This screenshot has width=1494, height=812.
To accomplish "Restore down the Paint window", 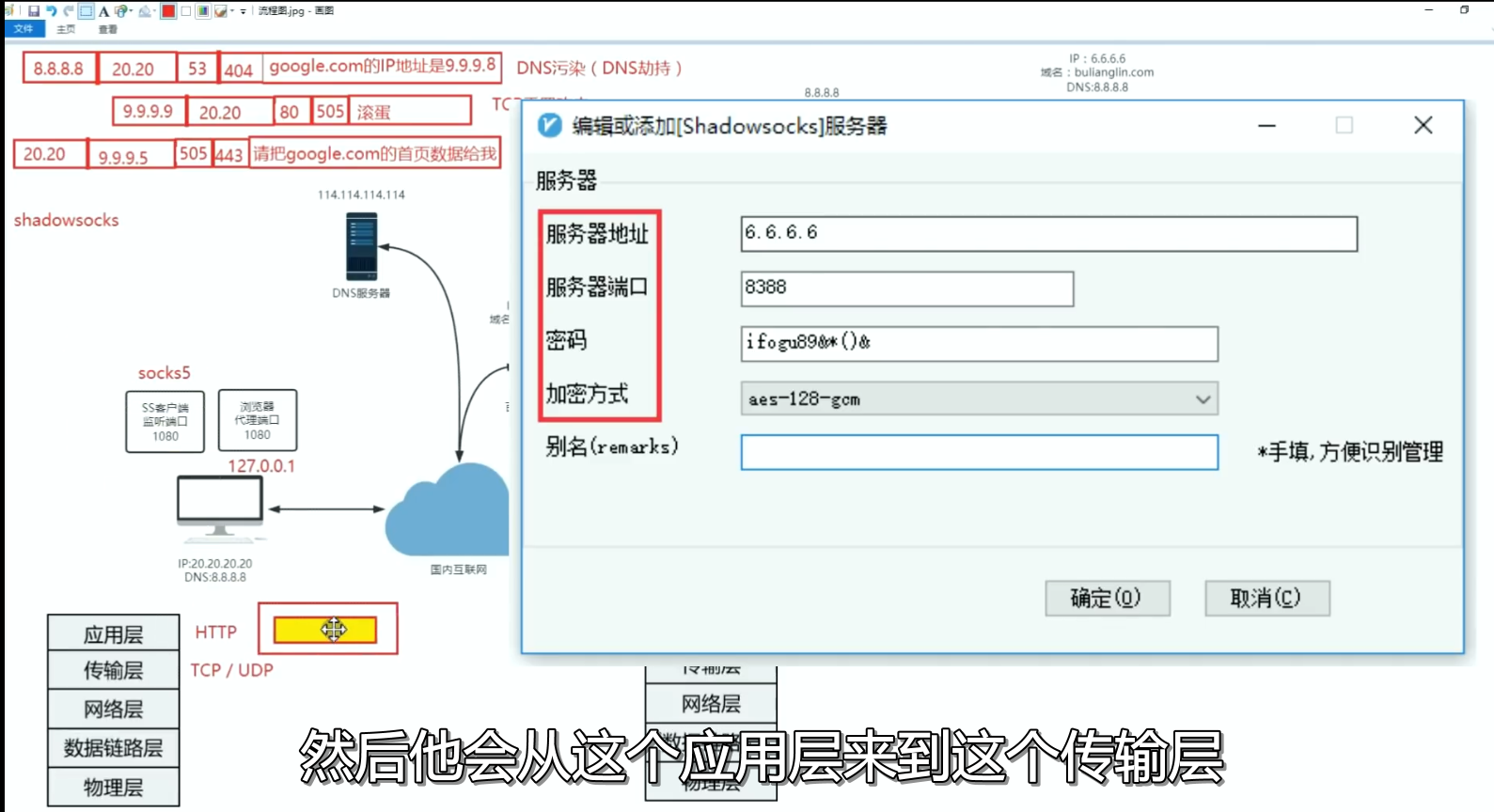I will pyautogui.click(x=1464, y=10).
